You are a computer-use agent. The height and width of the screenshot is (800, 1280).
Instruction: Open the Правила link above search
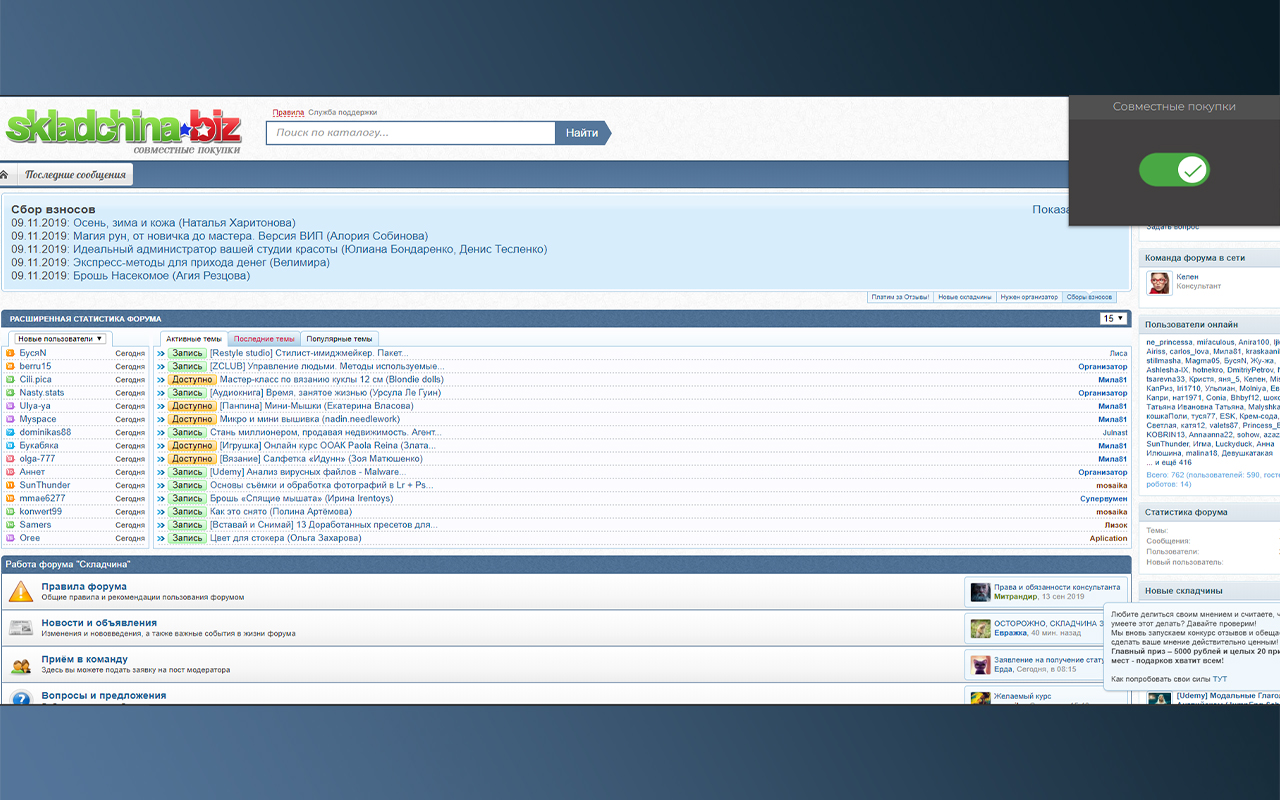288,113
